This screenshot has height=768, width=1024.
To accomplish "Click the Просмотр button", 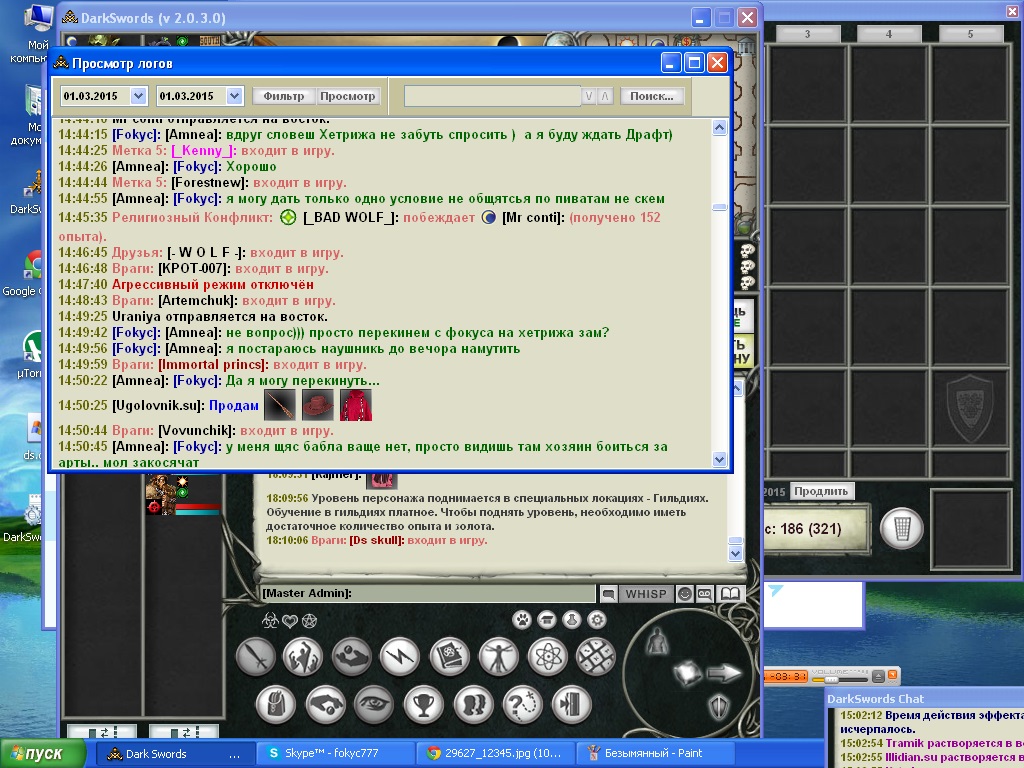I will pos(348,96).
